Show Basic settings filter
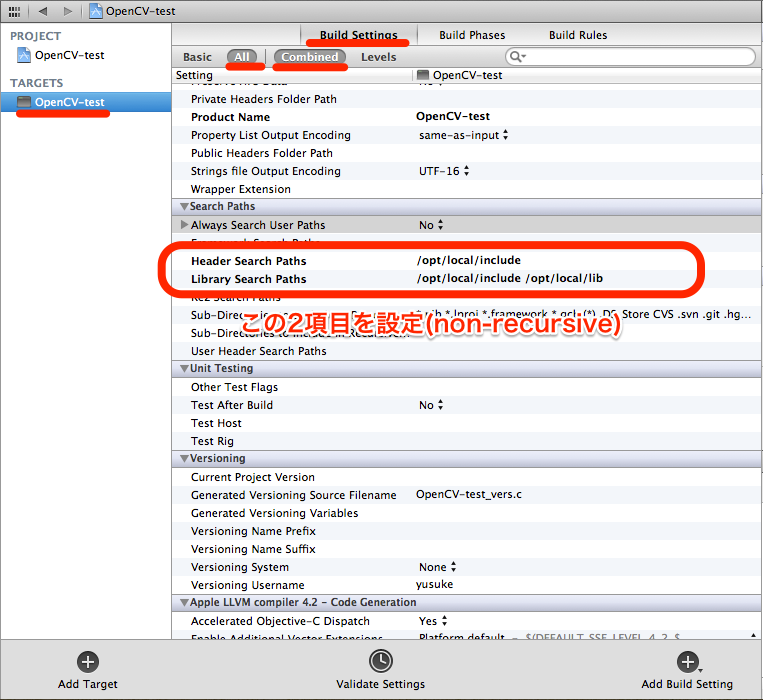 [197, 57]
